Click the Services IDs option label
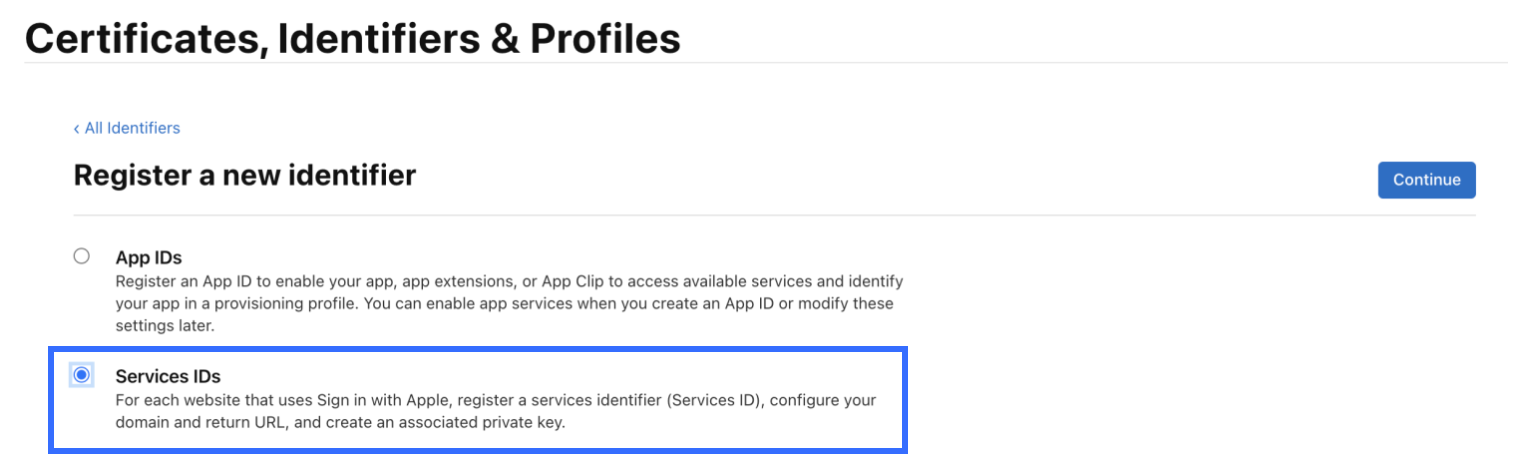 coord(168,376)
